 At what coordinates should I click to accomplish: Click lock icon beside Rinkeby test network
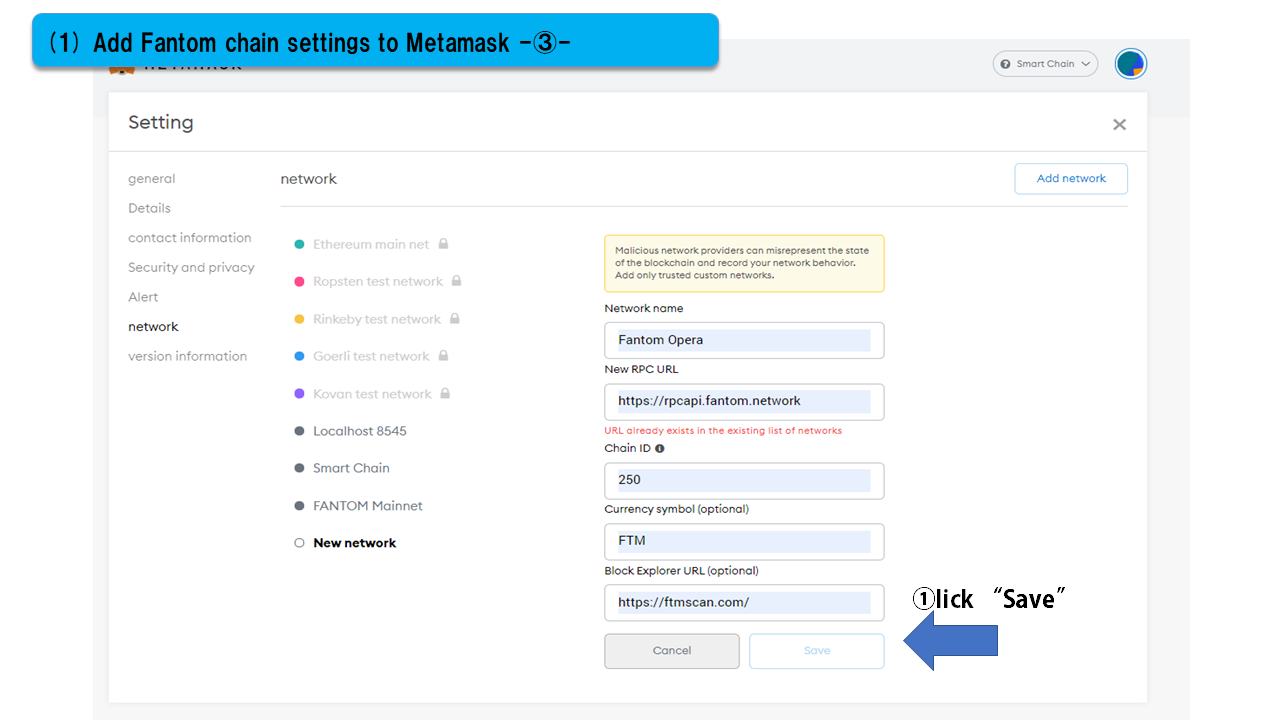click(x=454, y=319)
